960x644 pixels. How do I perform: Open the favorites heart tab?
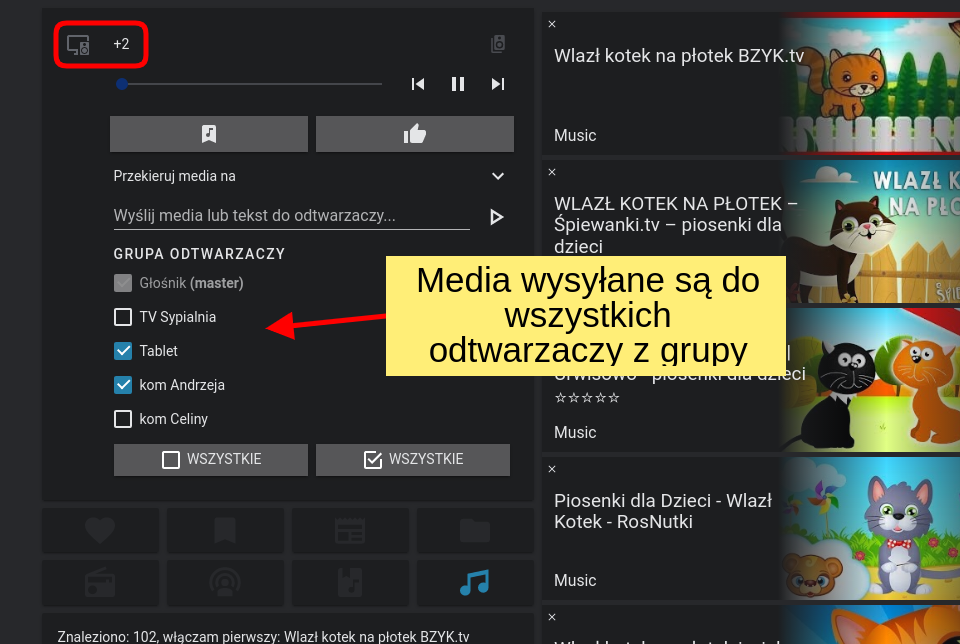[x=100, y=530]
